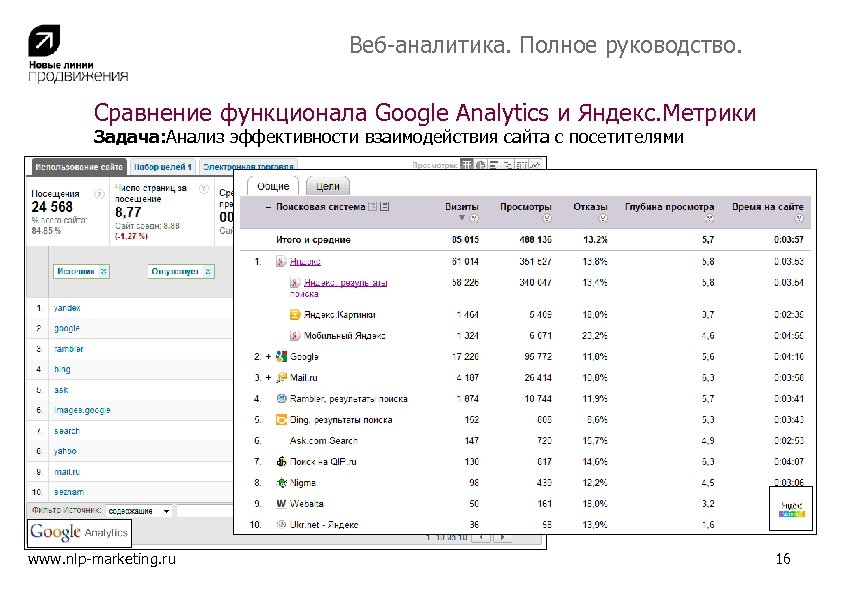Click Nigma spider icon in row 8
Image resolution: width=842 pixels, height=595 pixels.
[x=281, y=482]
